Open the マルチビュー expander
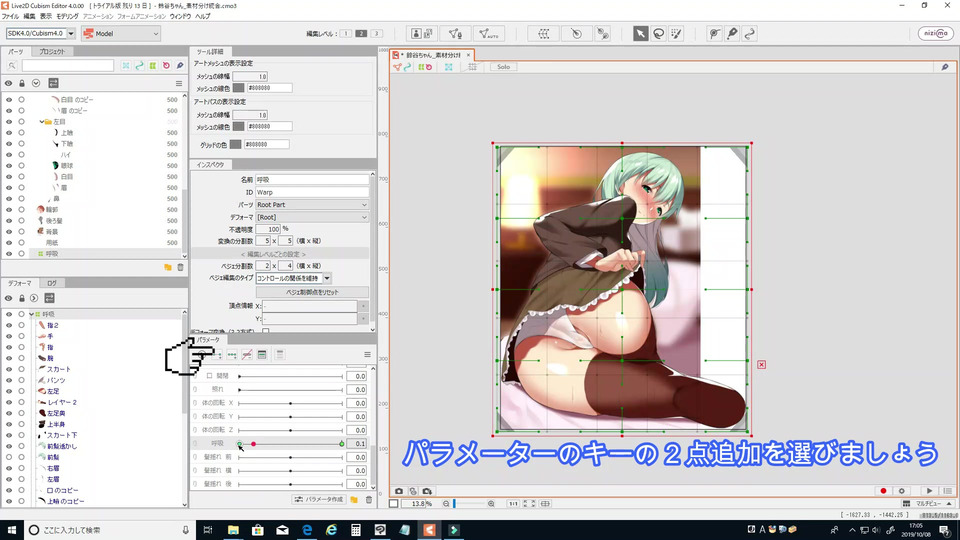Screen dimensions: 960x540 [x=929, y=504]
